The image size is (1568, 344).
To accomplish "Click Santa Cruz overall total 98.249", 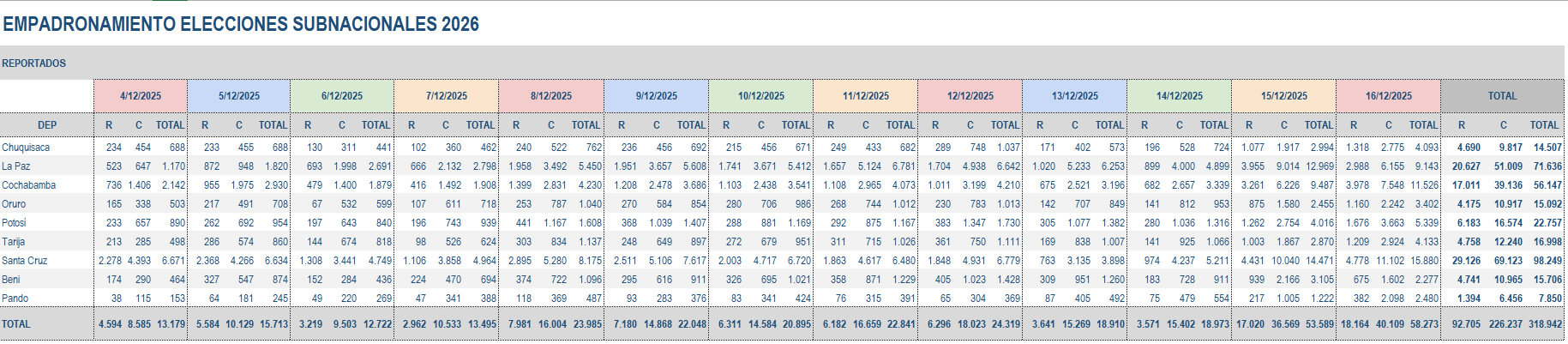I will [1547, 261].
